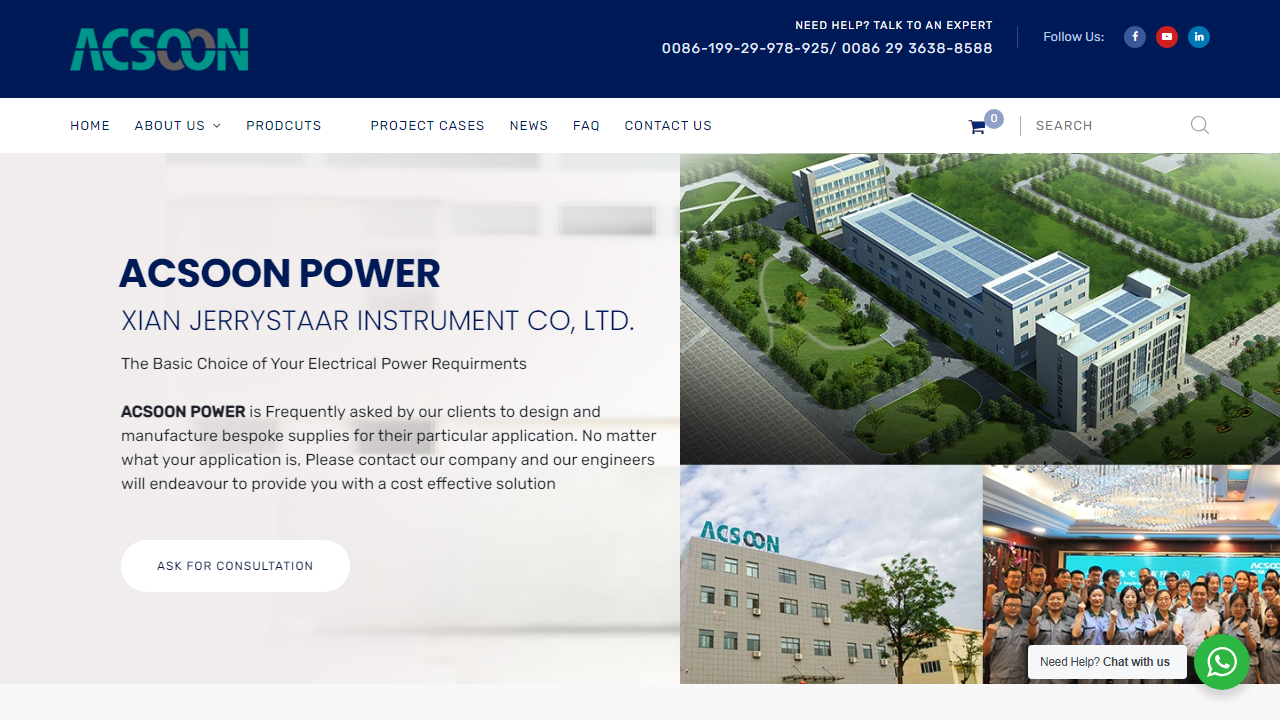View the ACSOON building photo
The image size is (1280, 720).
point(831,574)
